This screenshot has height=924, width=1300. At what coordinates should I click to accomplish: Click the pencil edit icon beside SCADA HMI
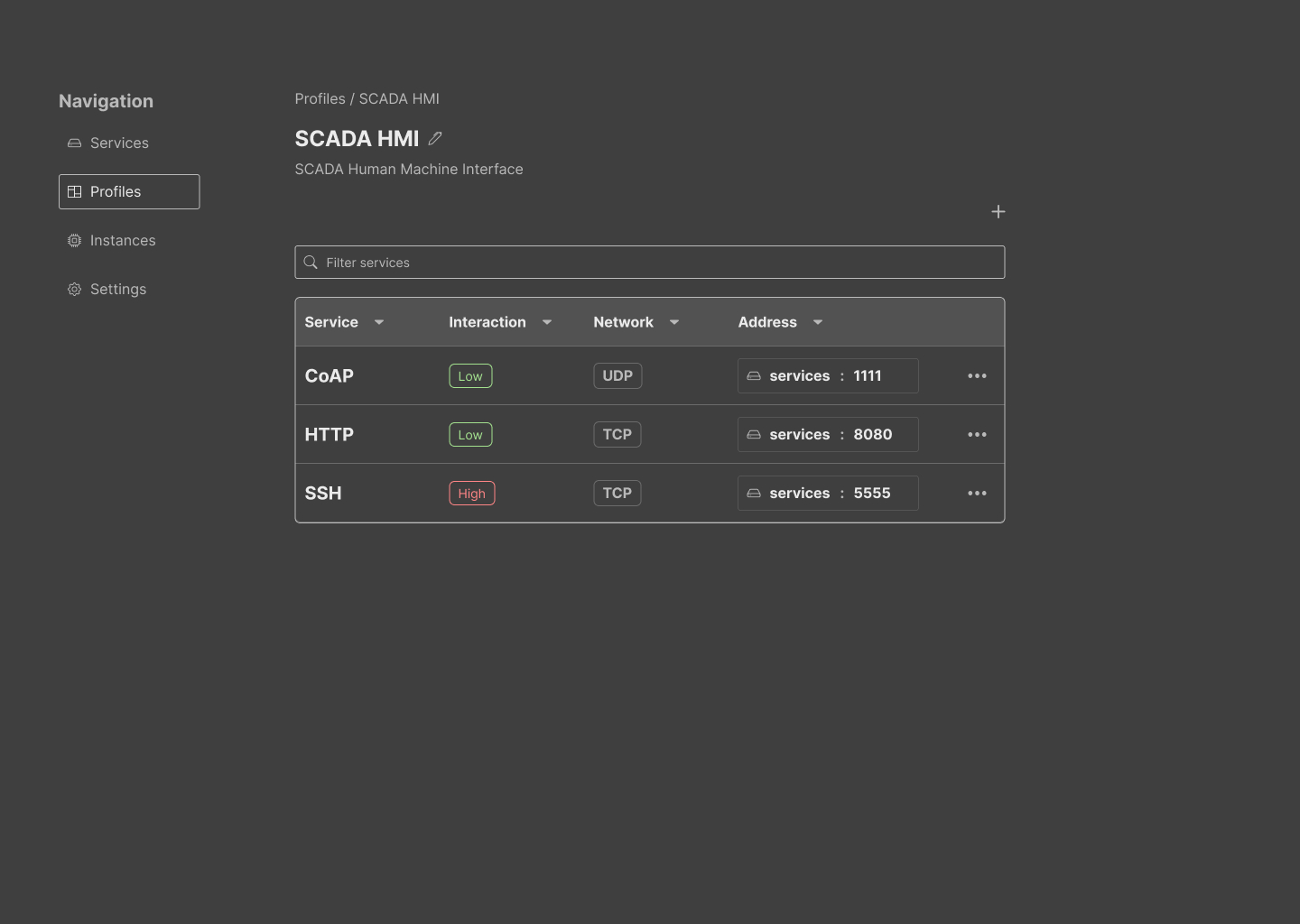435,139
